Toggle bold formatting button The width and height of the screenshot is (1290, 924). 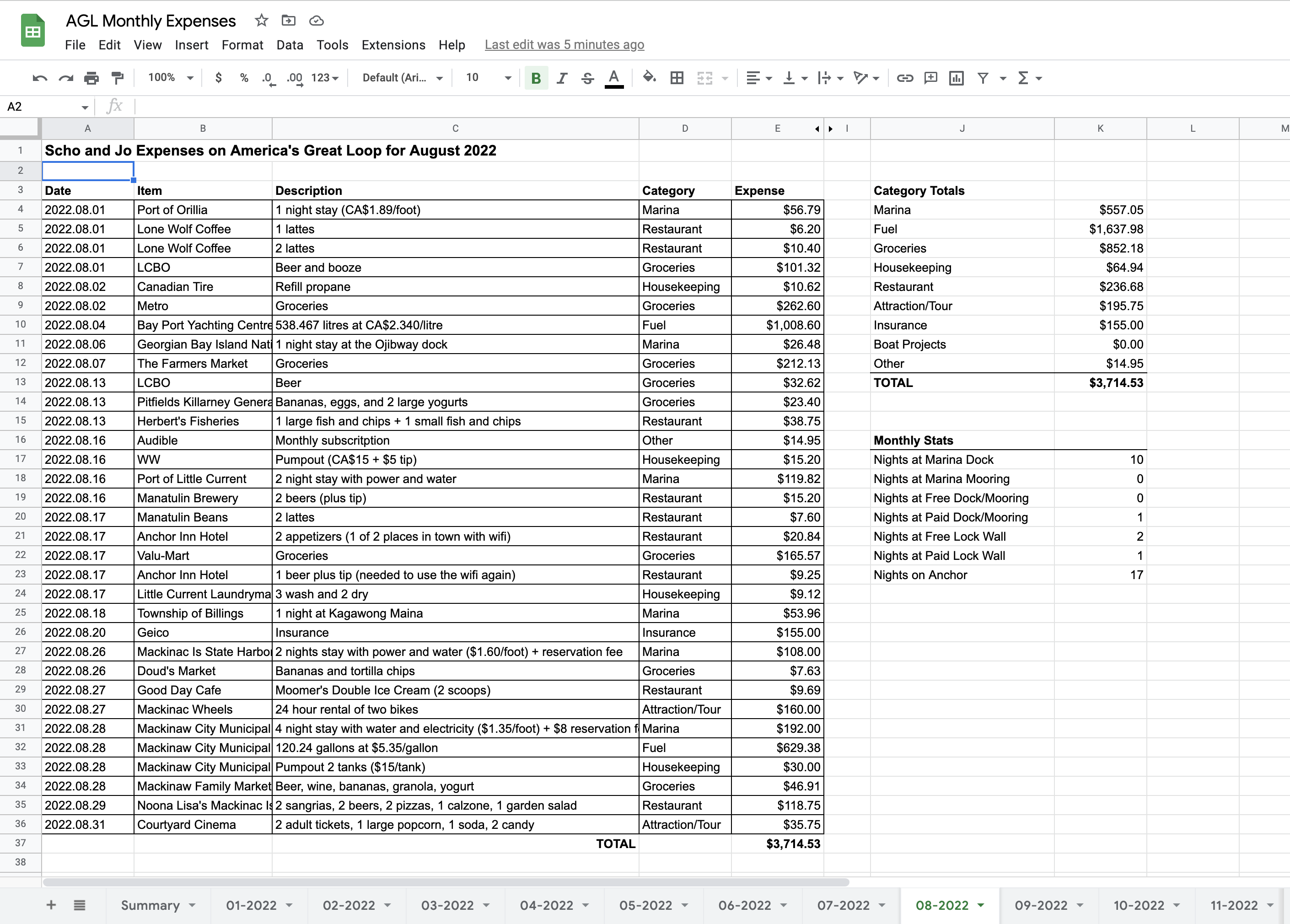(x=535, y=78)
